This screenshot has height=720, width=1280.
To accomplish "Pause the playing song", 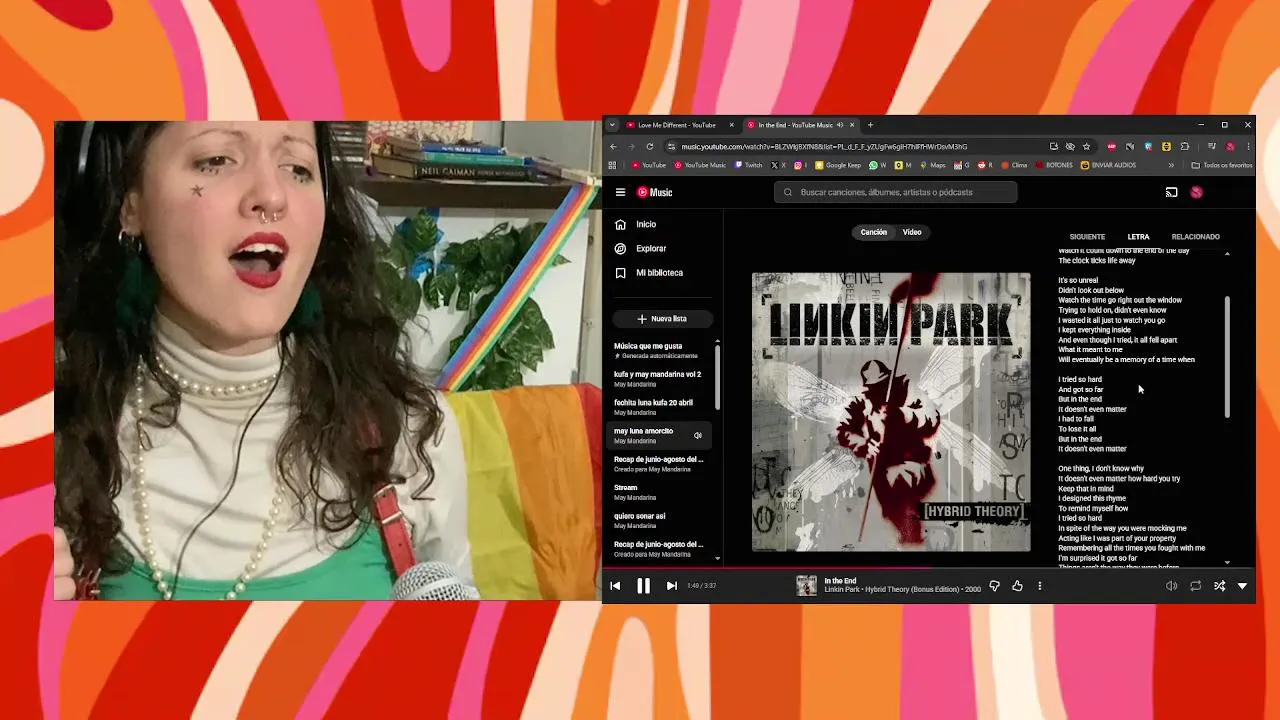I will point(643,586).
